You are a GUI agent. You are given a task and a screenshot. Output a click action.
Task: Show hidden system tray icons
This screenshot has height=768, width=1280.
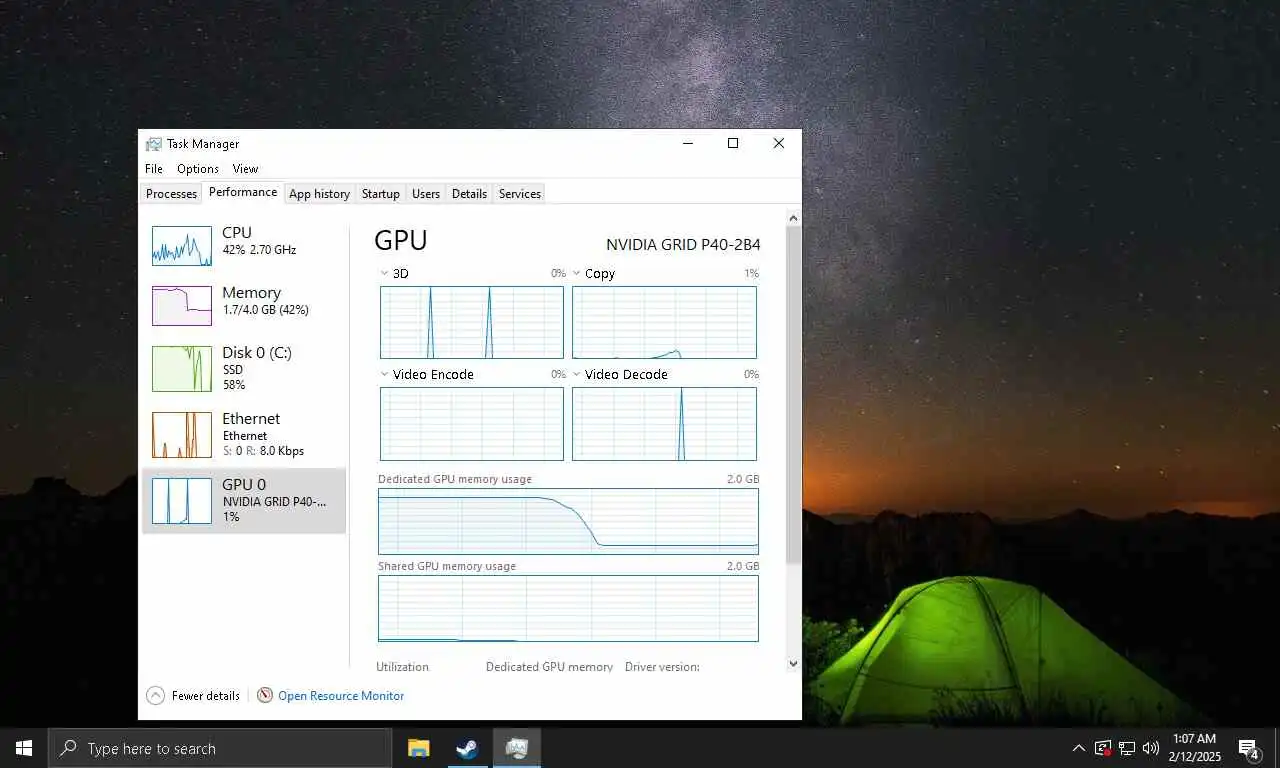pyautogui.click(x=1078, y=748)
